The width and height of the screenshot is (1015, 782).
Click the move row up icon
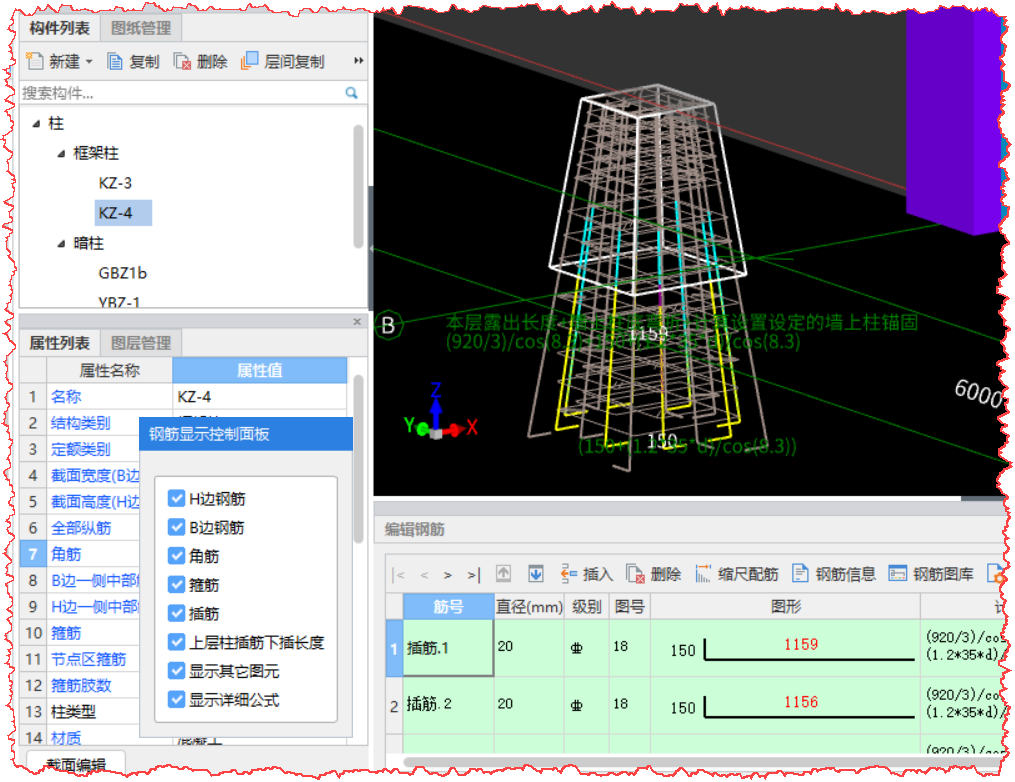504,574
